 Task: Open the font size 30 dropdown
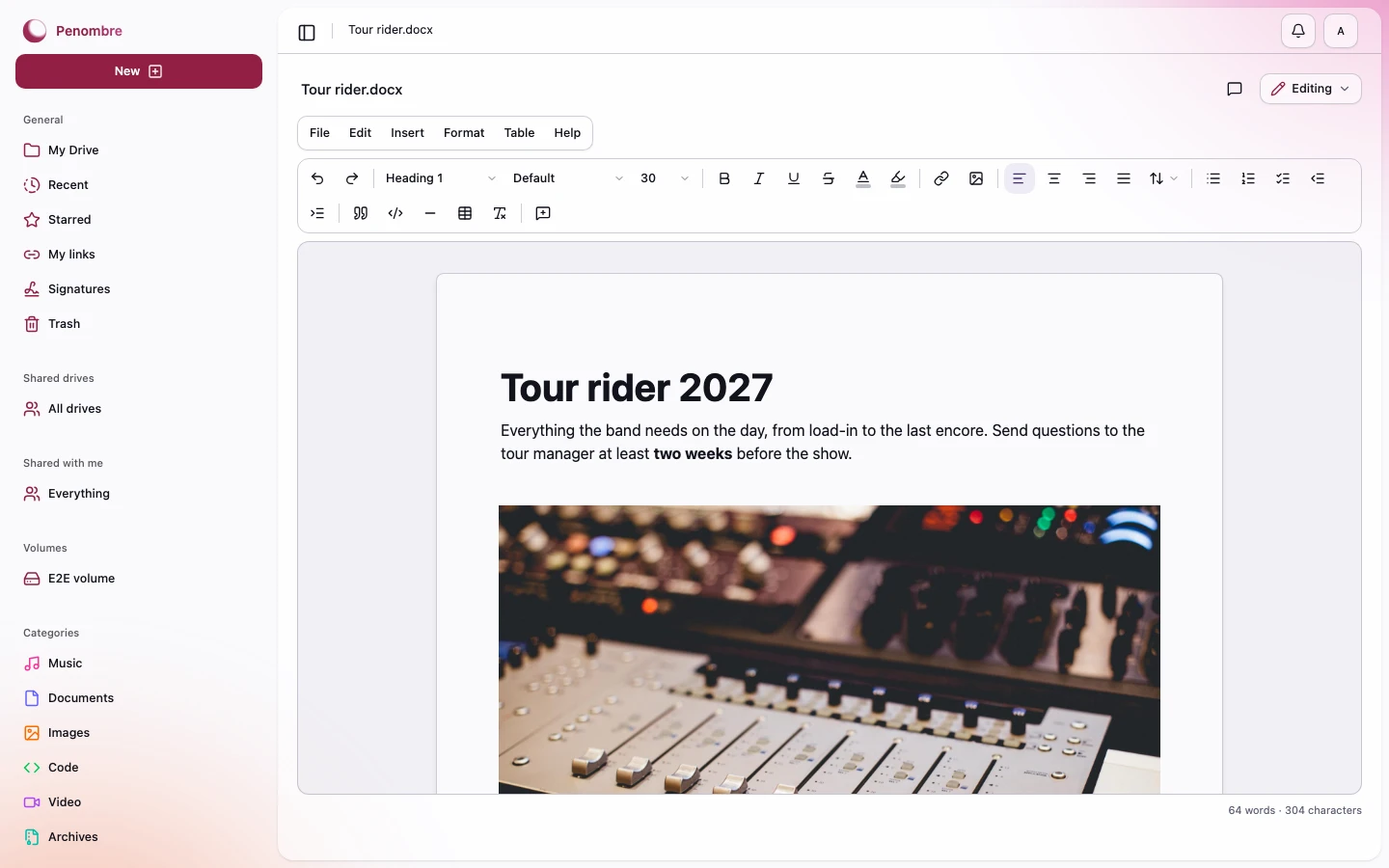pos(665,178)
